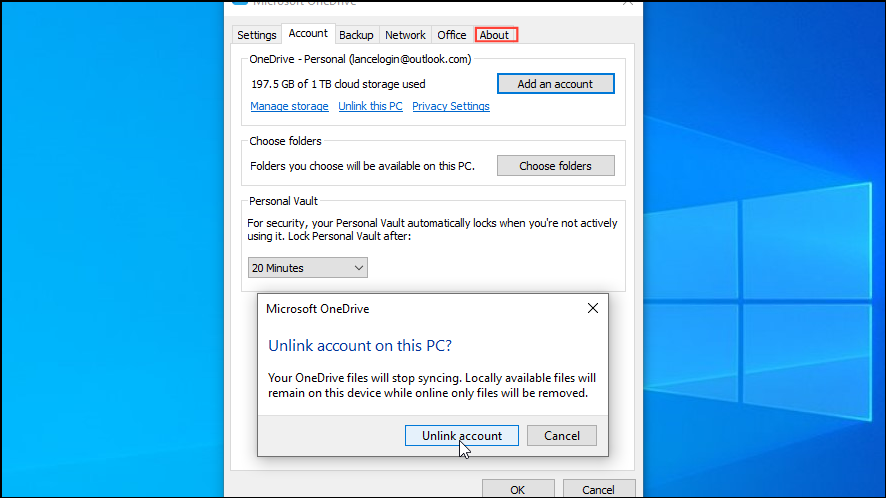The height and width of the screenshot is (498, 886).
Task: Click the Add an account button
Action: [555, 84]
